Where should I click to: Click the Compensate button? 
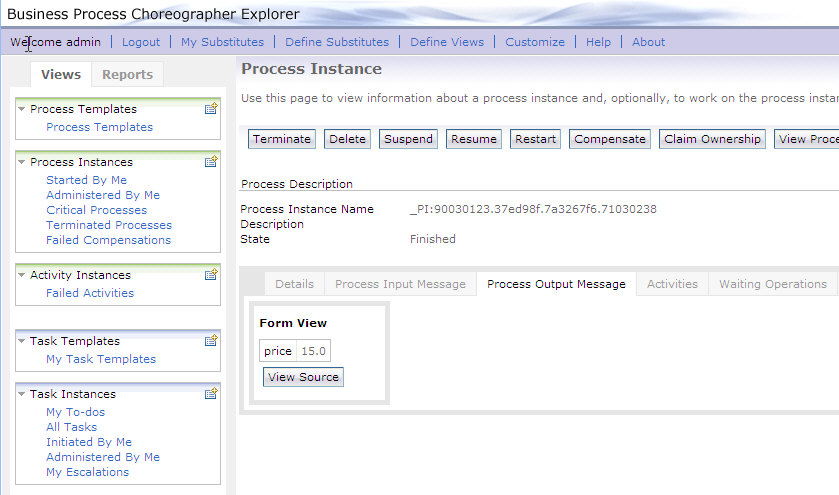click(x=609, y=139)
